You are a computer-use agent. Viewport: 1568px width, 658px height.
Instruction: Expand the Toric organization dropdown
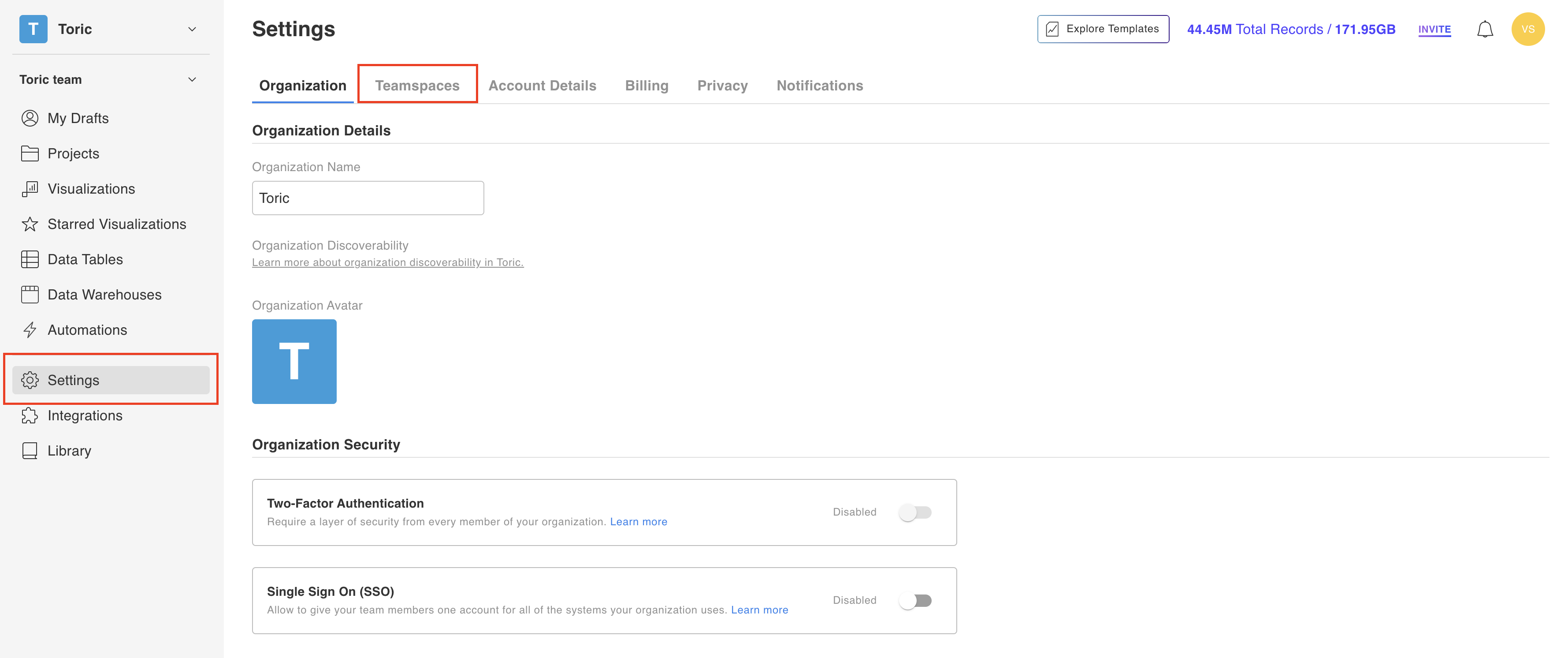click(x=192, y=29)
